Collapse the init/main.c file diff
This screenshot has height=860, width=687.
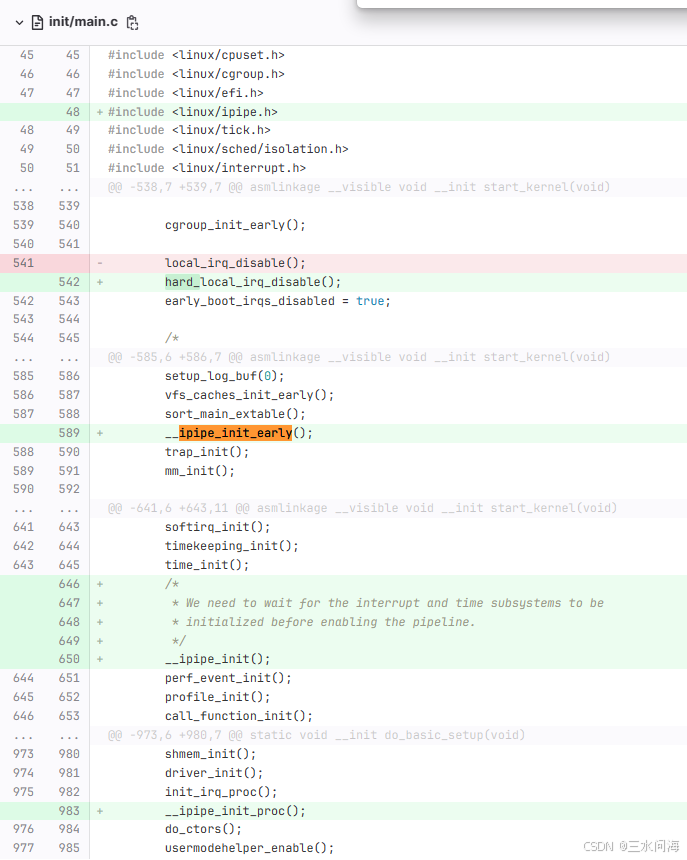pyautogui.click(x=19, y=22)
